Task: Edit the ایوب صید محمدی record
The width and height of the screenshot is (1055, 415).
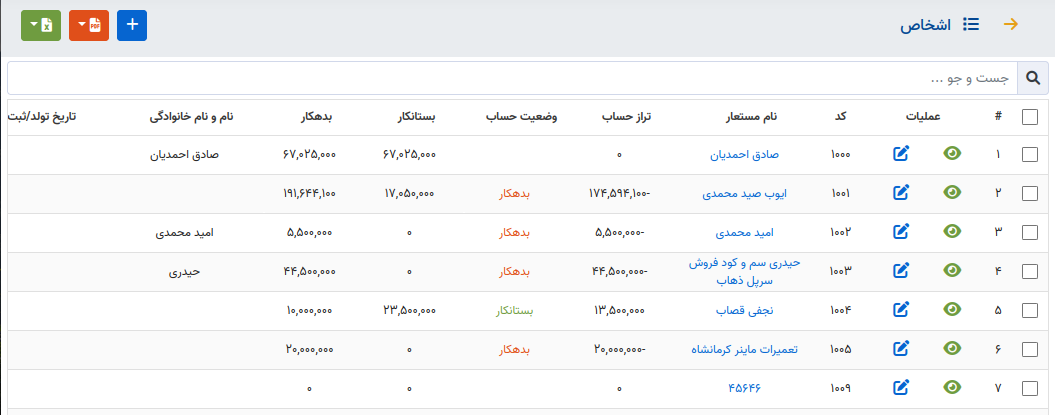Action: 901,193
